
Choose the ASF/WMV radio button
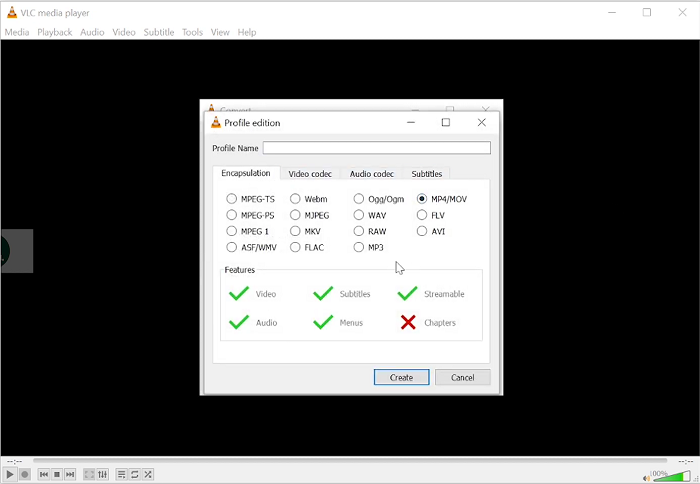point(231,247)
